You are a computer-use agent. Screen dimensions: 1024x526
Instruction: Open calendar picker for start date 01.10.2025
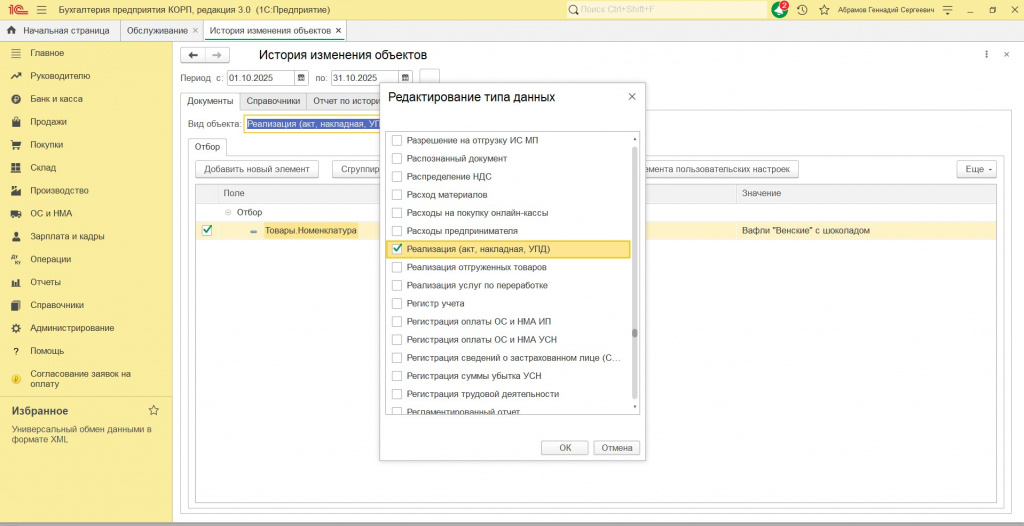point(301,78)
